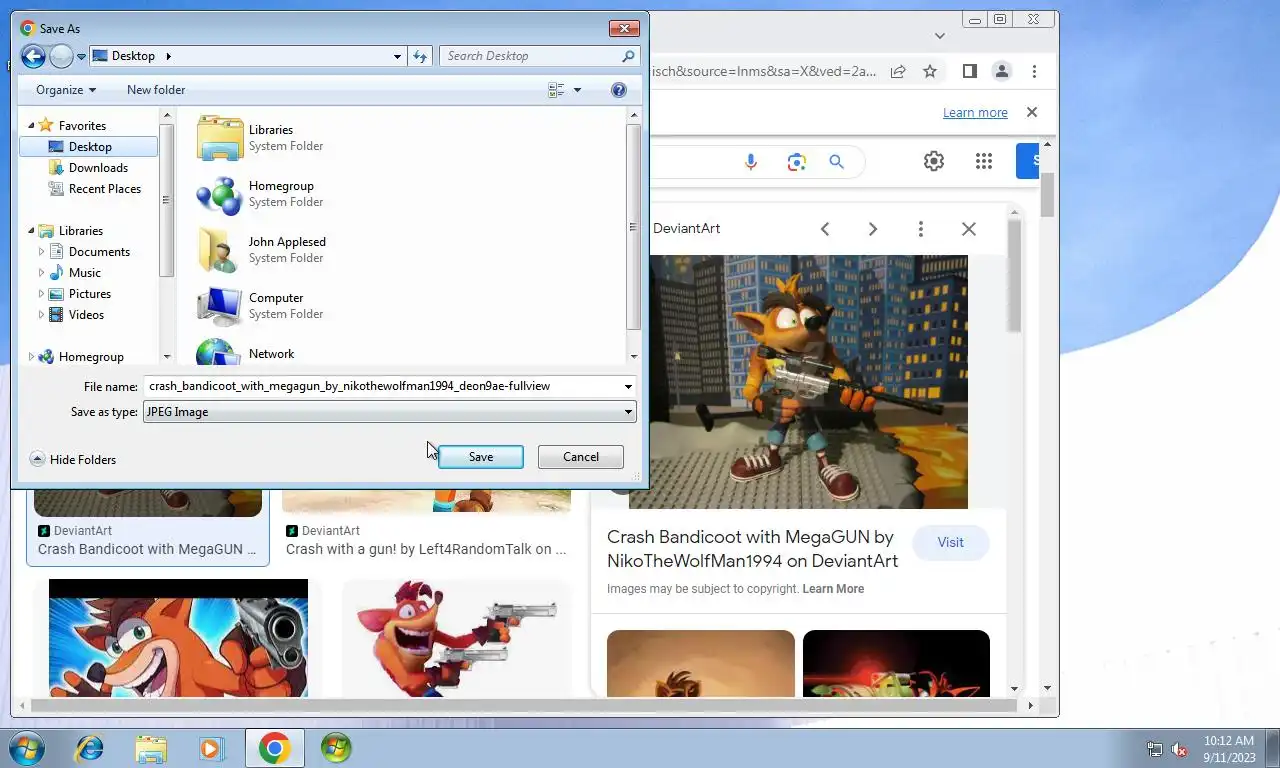Viewport: 1280px width, 768px height.
Task: Click the Visit button
Action: pos(951,542)
